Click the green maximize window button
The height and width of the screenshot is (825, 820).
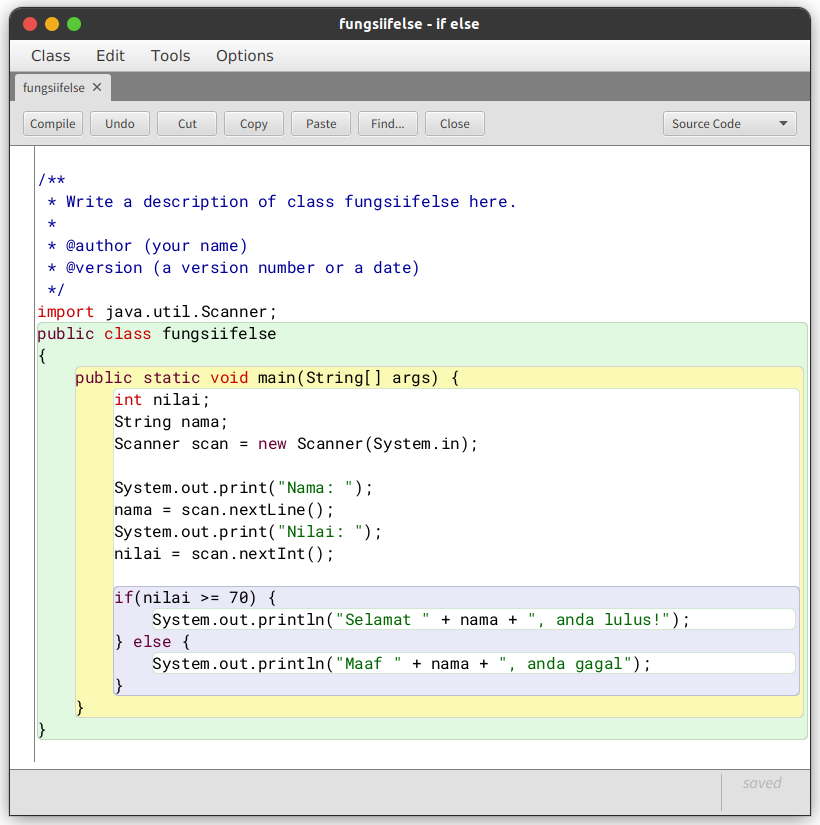click(x=74, y=24)
